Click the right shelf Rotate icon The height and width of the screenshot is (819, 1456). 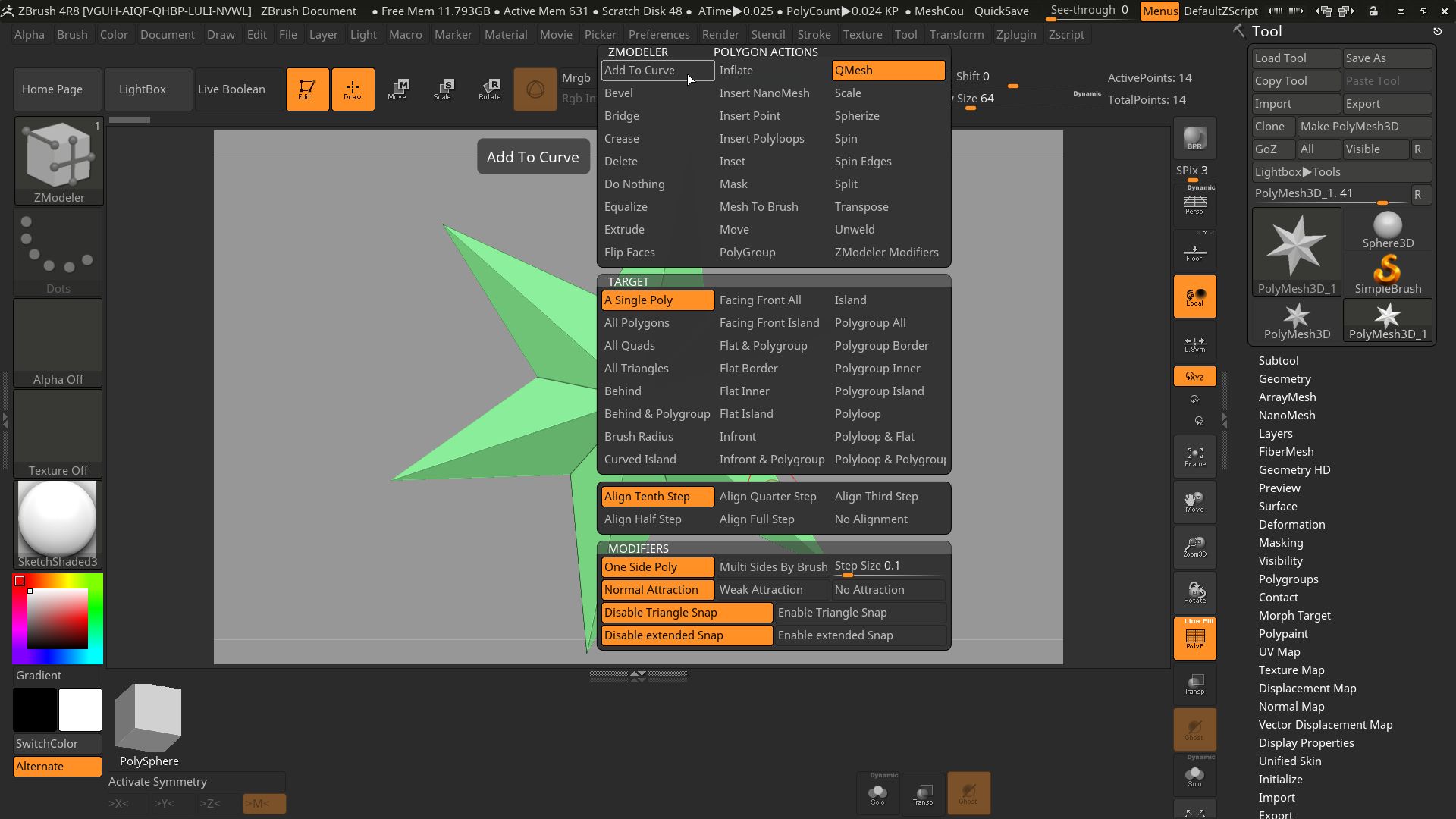click(x=1194, y=593)
